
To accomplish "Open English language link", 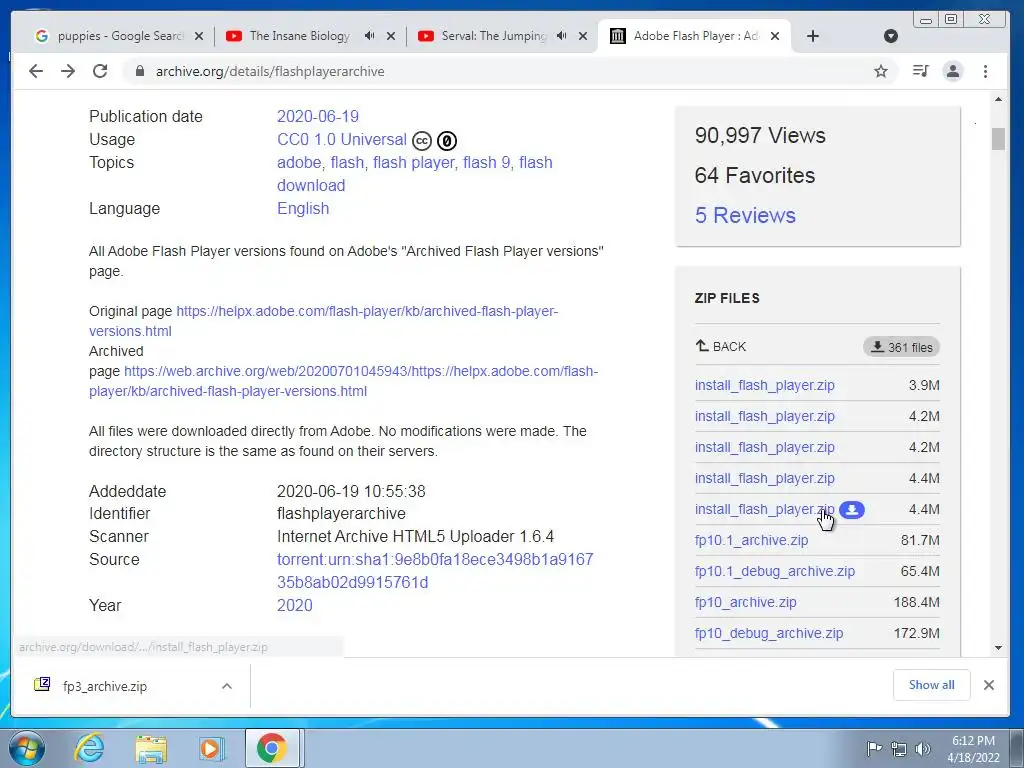I will [x=303, y=208].
